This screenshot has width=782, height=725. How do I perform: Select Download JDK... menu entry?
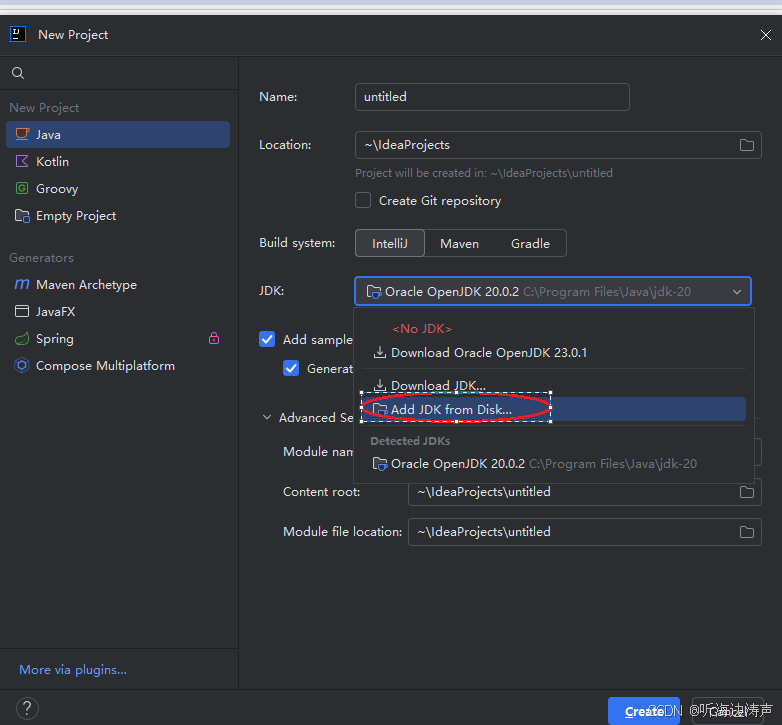click(x=554, y=385)
